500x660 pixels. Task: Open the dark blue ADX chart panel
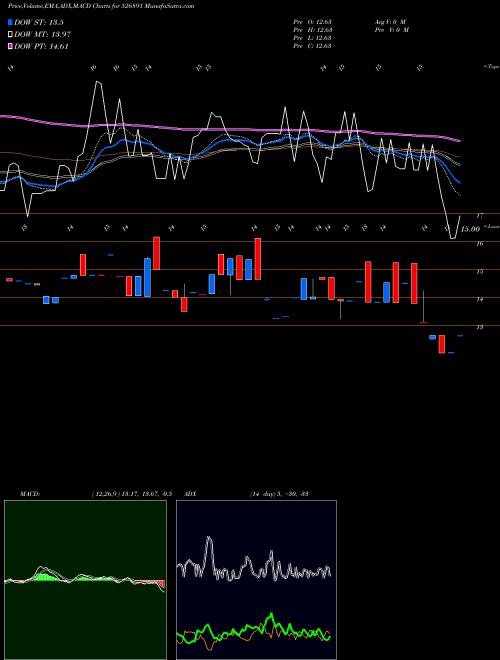pyautogui.click(x=256, y=580)
